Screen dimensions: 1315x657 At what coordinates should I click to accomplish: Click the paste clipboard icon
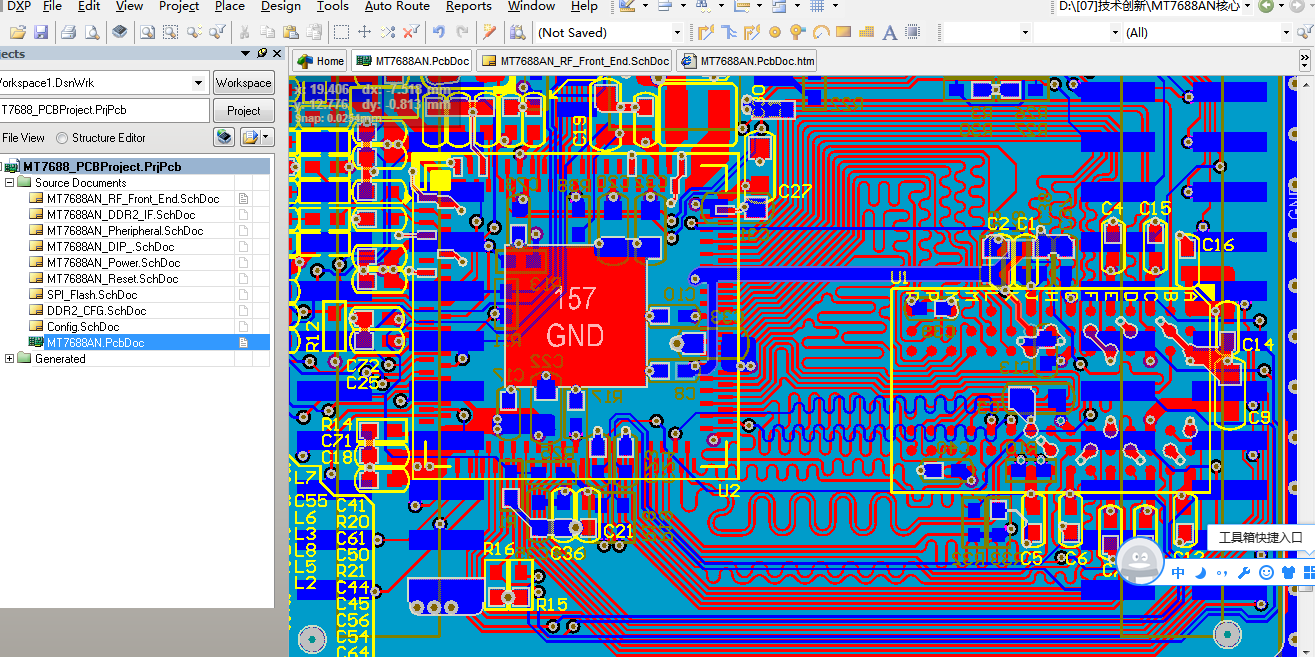click(289, 33)
